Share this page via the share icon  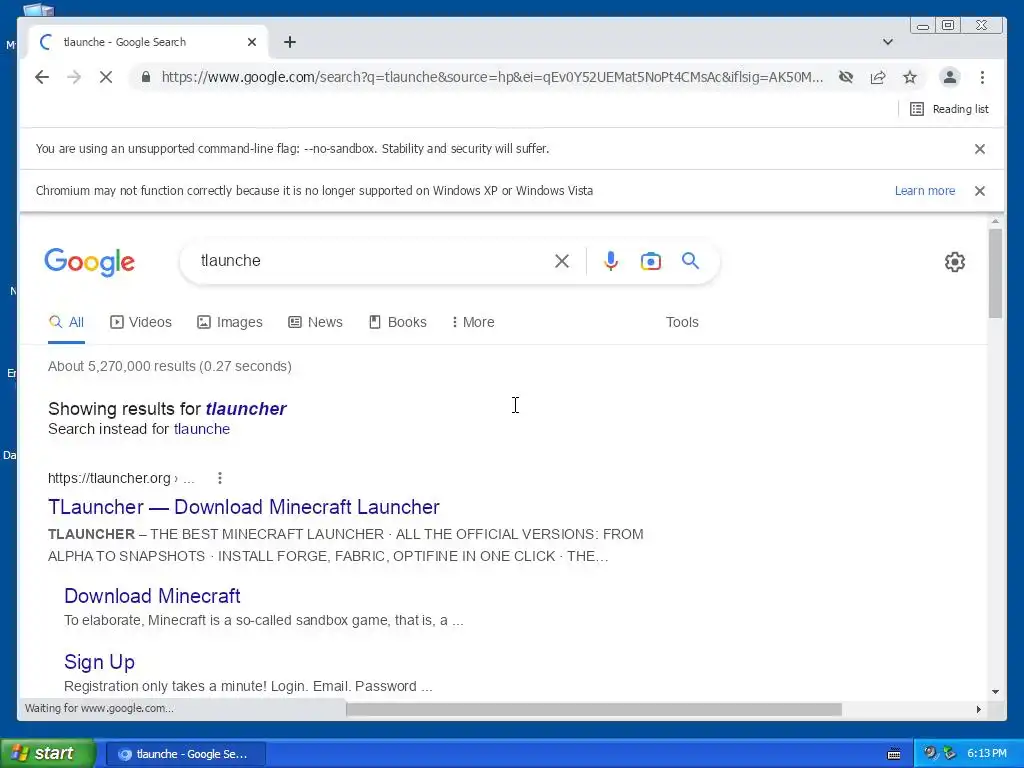[x=878, y=77]
